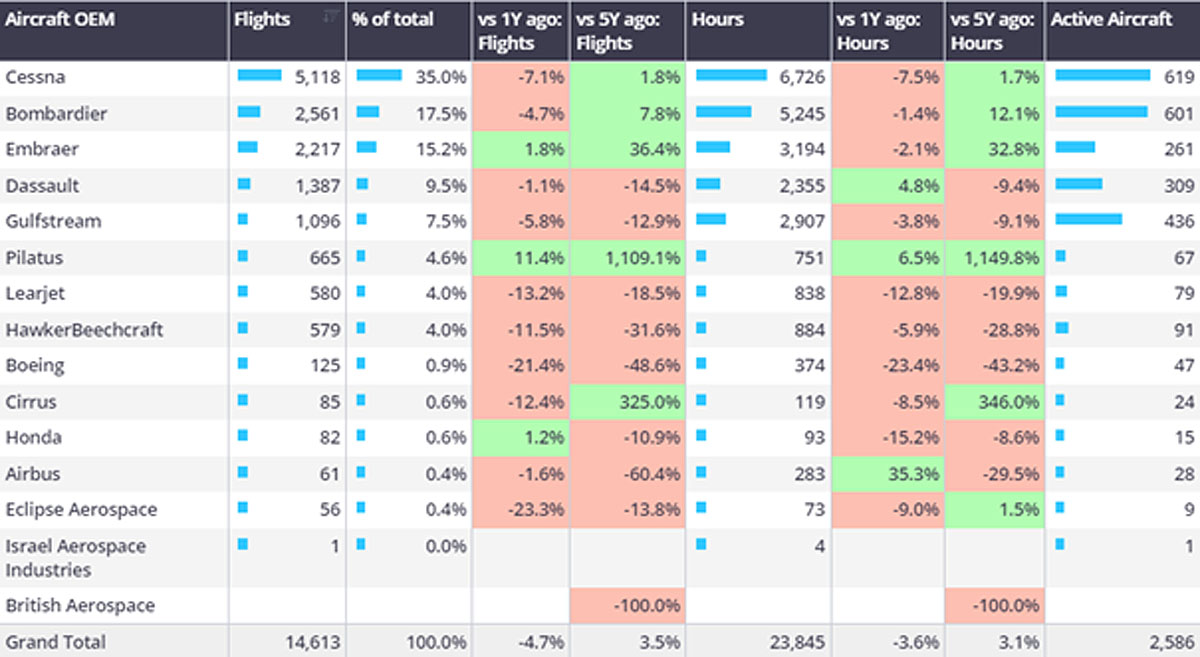
Task: Select Cirrus 346.0% hours cell
Action: tap(994, 401)
